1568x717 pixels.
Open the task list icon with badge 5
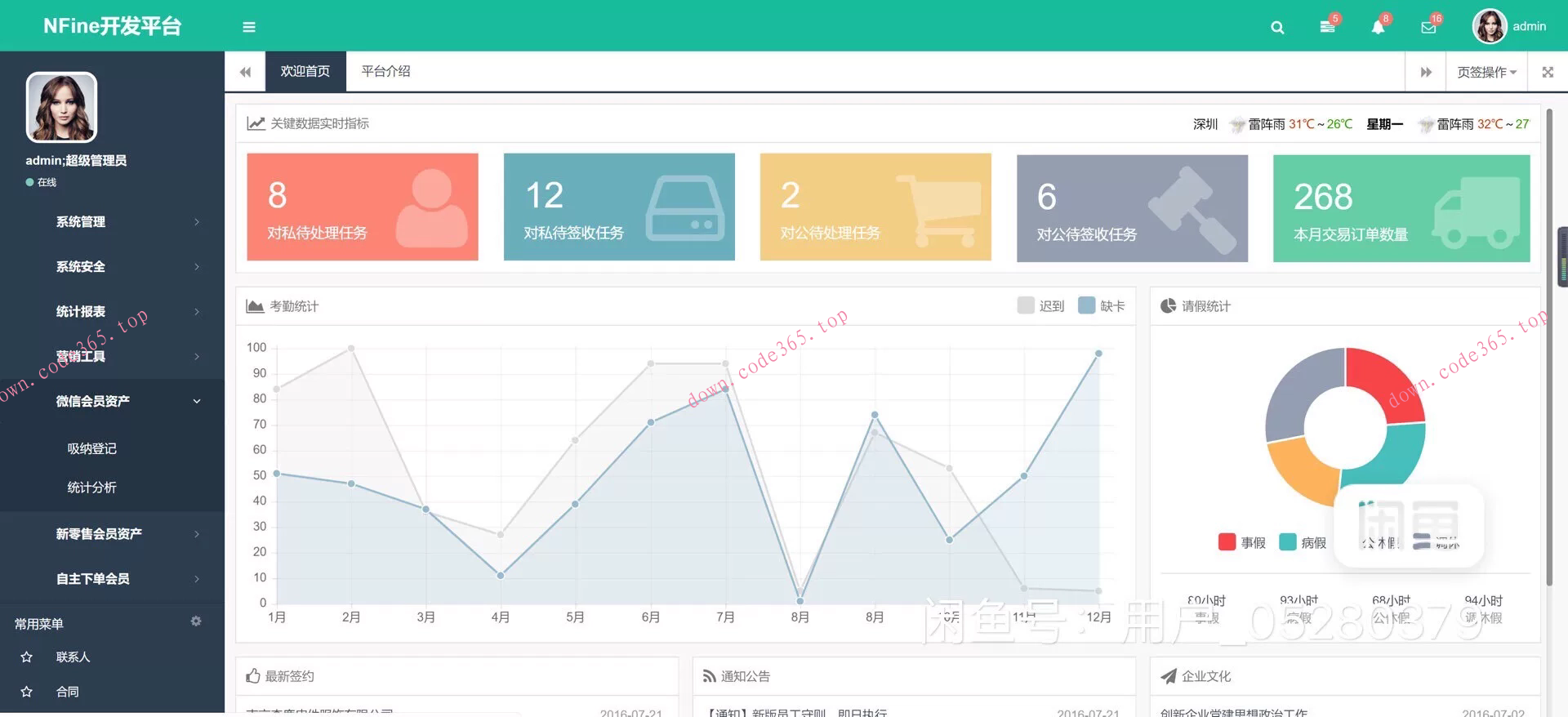pos(1328,27)
